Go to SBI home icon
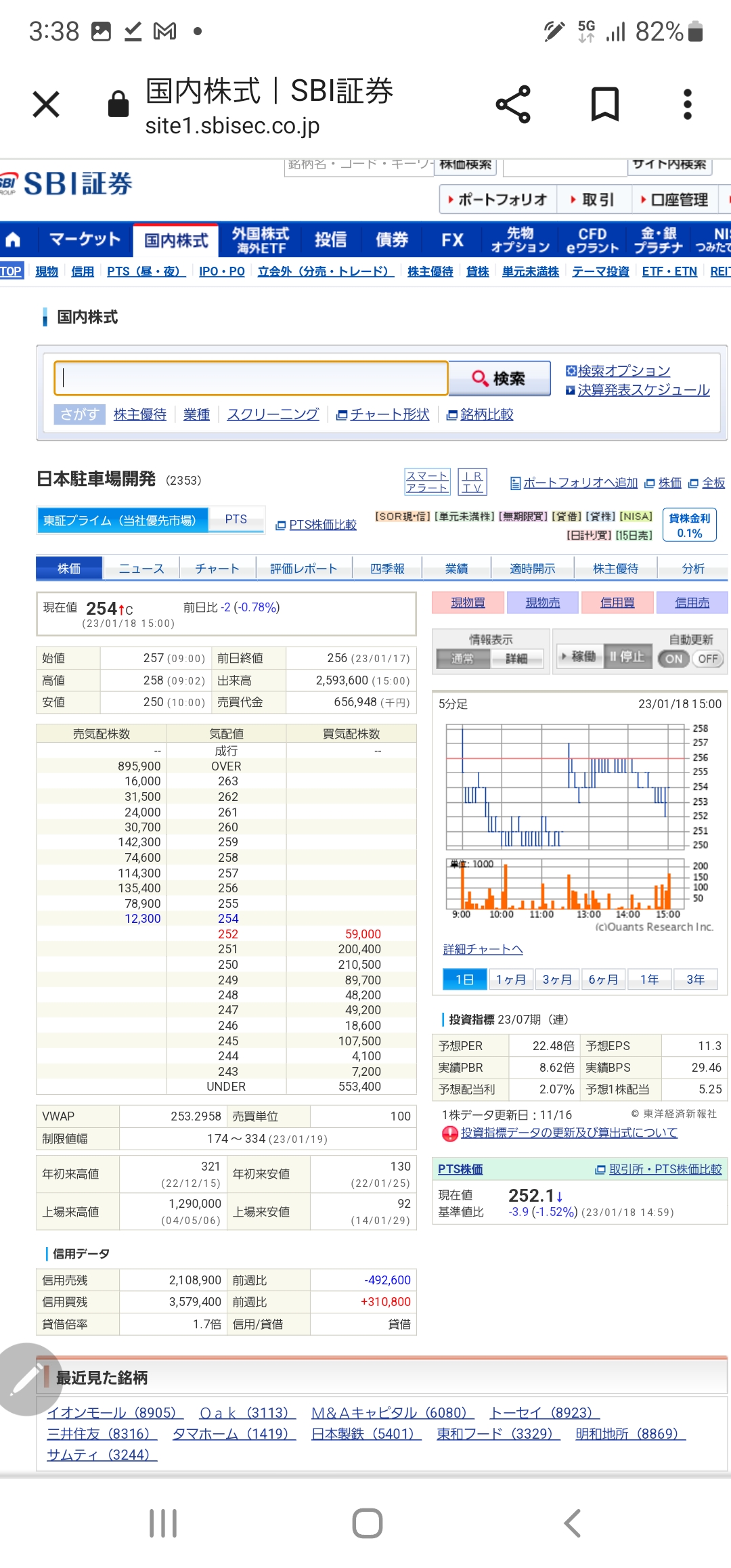Image resolution: width=731 pixels, height=1568 pixels. click(14, 239)
